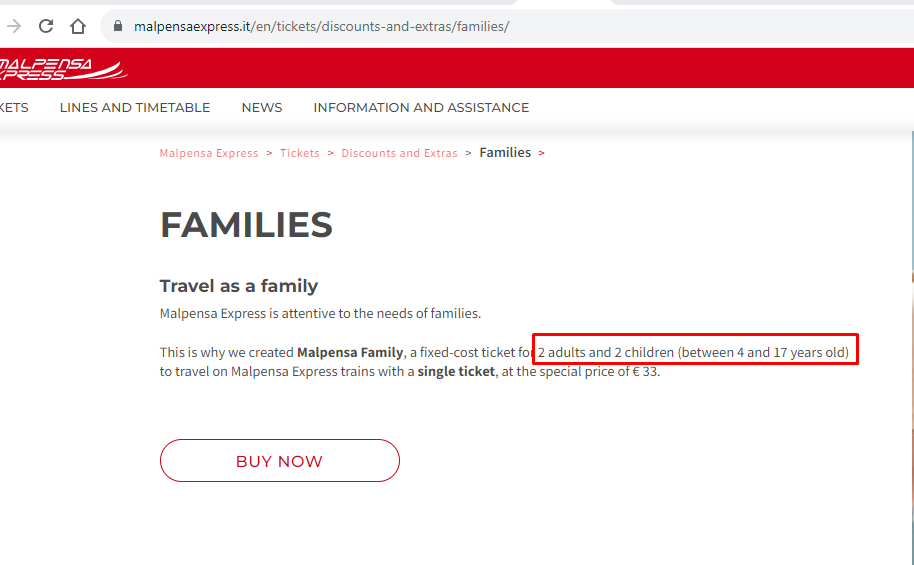Go to Malpensa Express breadcrumb link
The image size is (914, 565).
tap(209, 153)
